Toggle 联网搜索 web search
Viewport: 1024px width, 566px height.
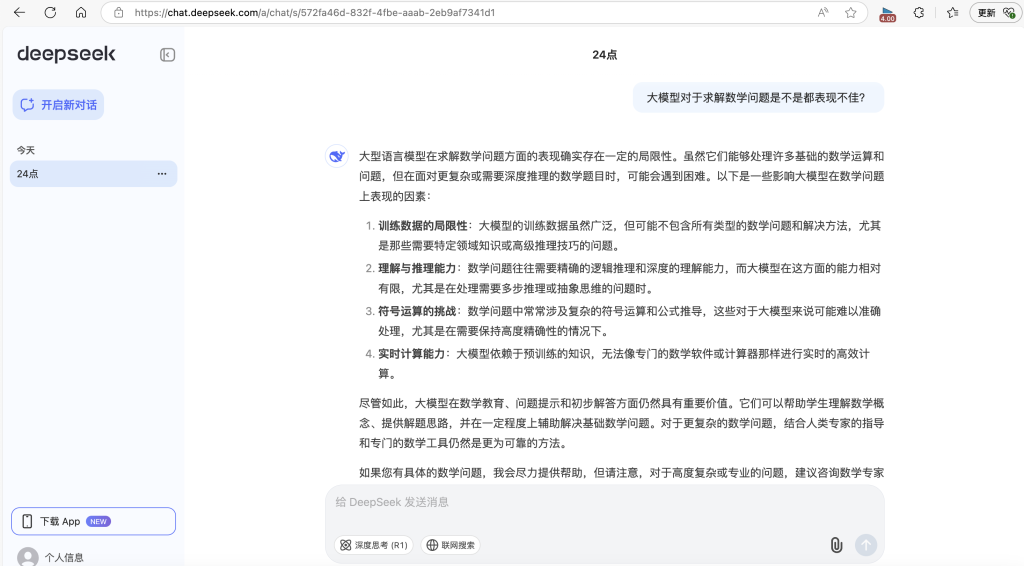tap(451, 545)
